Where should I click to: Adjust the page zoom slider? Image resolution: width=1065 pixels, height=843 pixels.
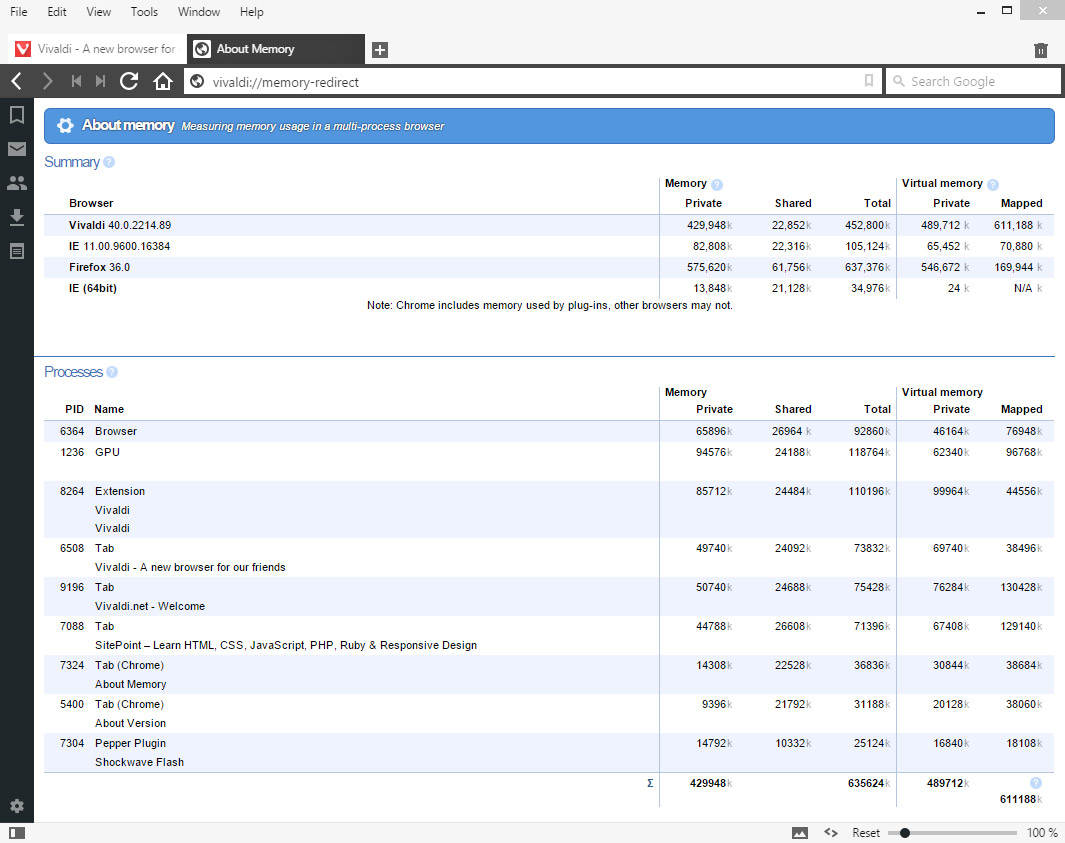pos(905,833)
